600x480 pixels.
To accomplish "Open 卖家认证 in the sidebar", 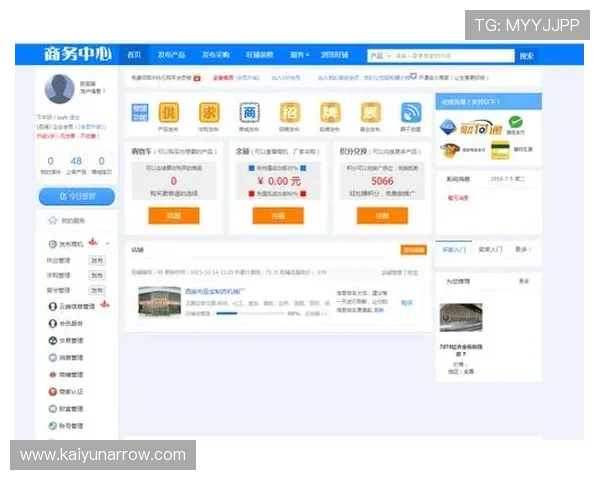I will [x=66, y=392].
